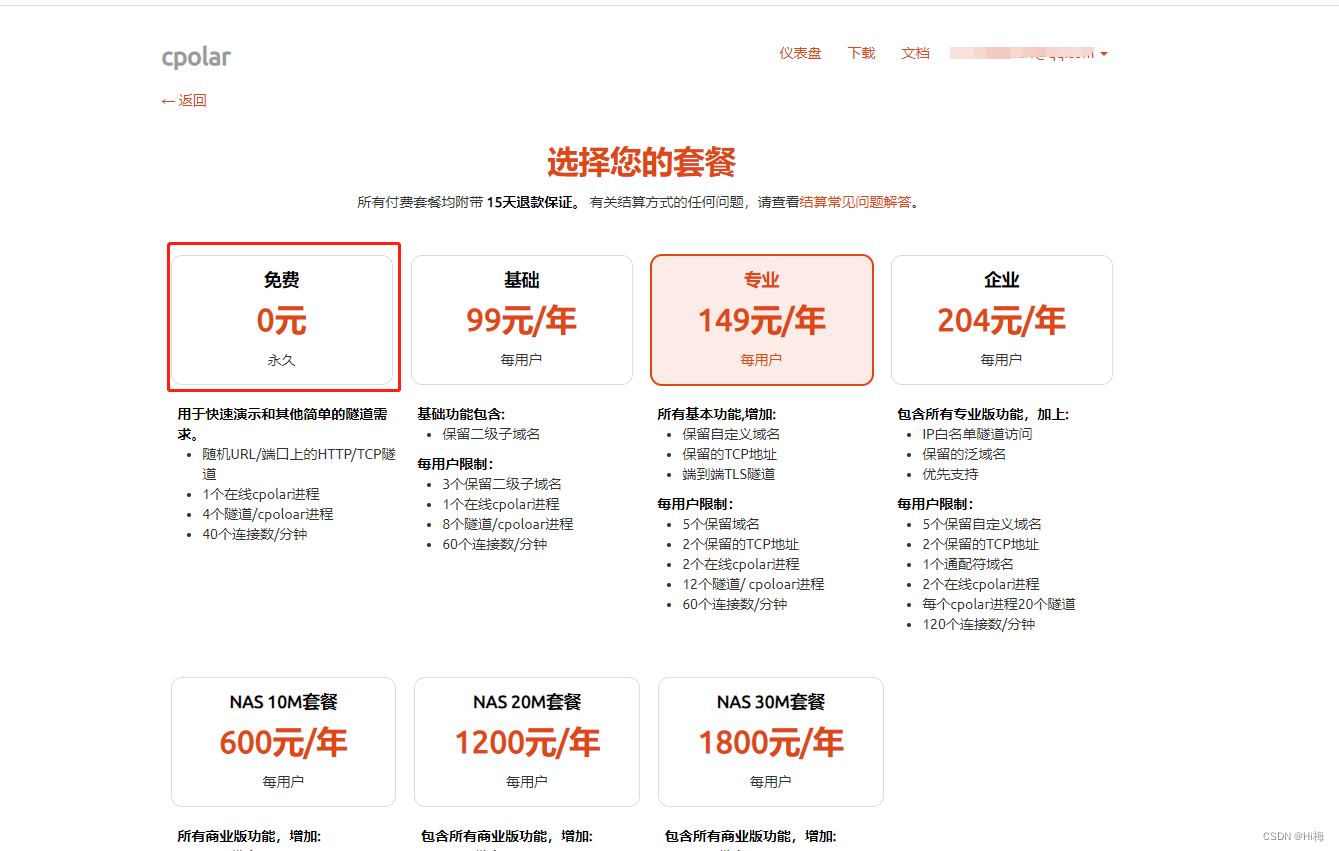Click 5个保留域名 list item
Image resolution: width=1339 pixels, height=851 pixels.
pyautogui.click(x=720, y=524)
